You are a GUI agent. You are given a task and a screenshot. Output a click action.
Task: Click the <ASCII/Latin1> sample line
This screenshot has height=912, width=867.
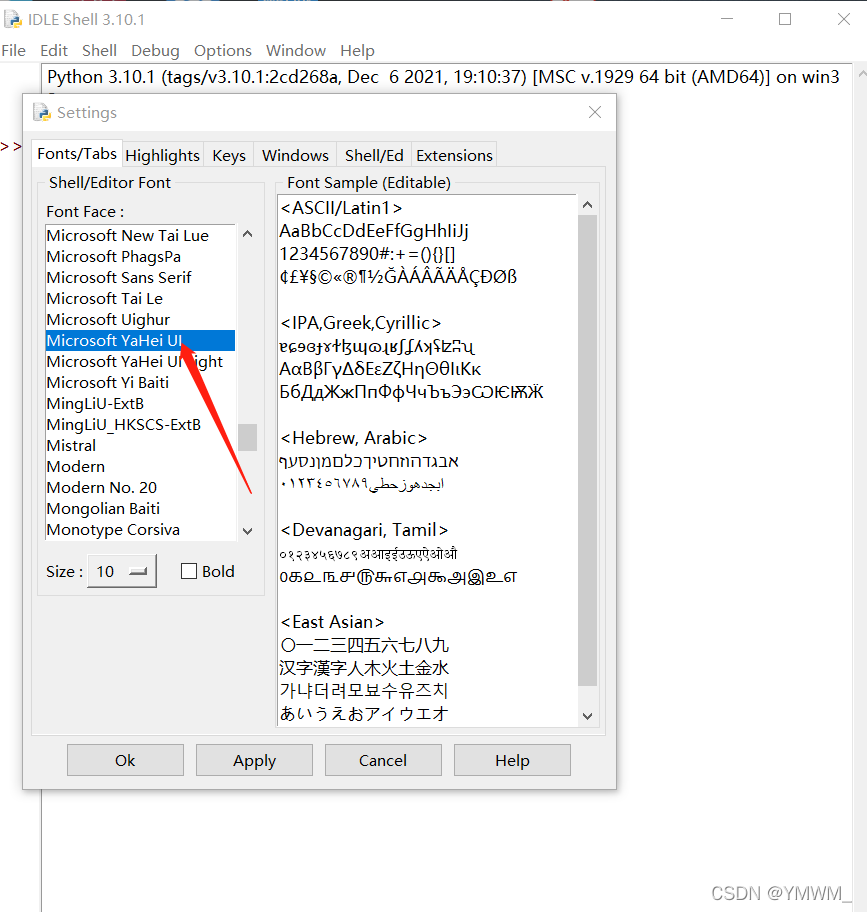pyautogui.click(x=341, y=208)
